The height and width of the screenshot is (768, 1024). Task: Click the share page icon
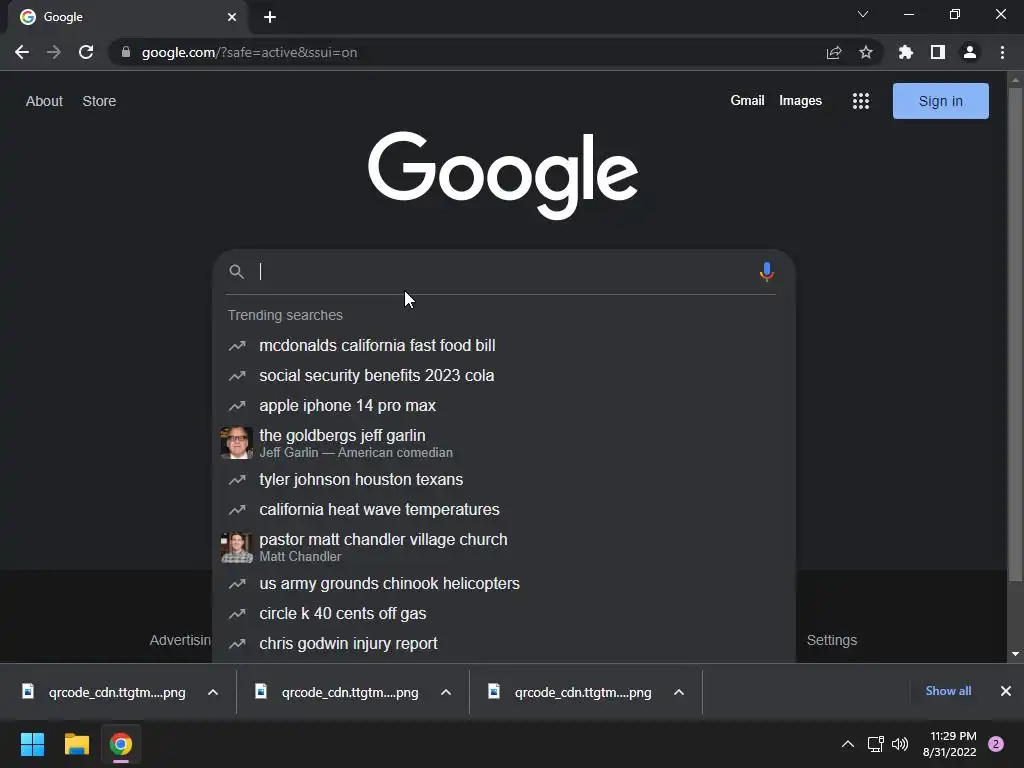click(834, 52)
